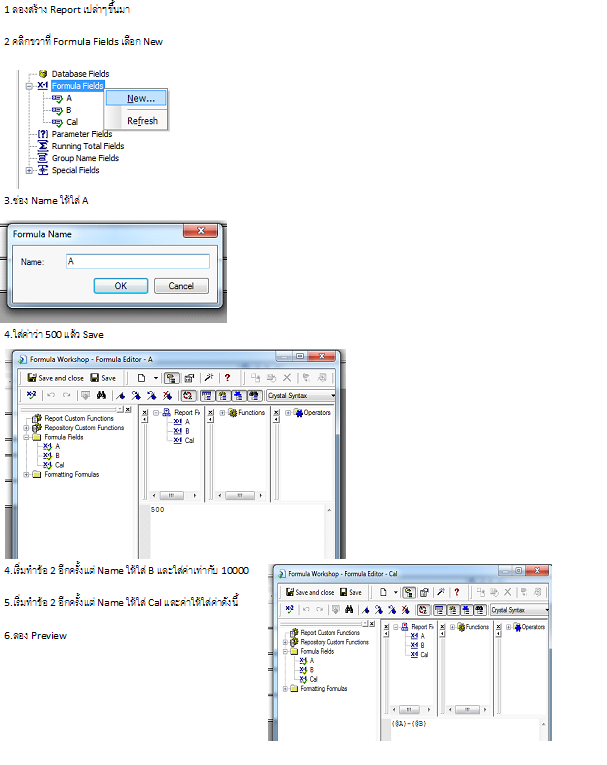Collapse Formula Fields folder in Editor - Cal tree
This screenshot has width=607, height=765.
coord(285,652)
